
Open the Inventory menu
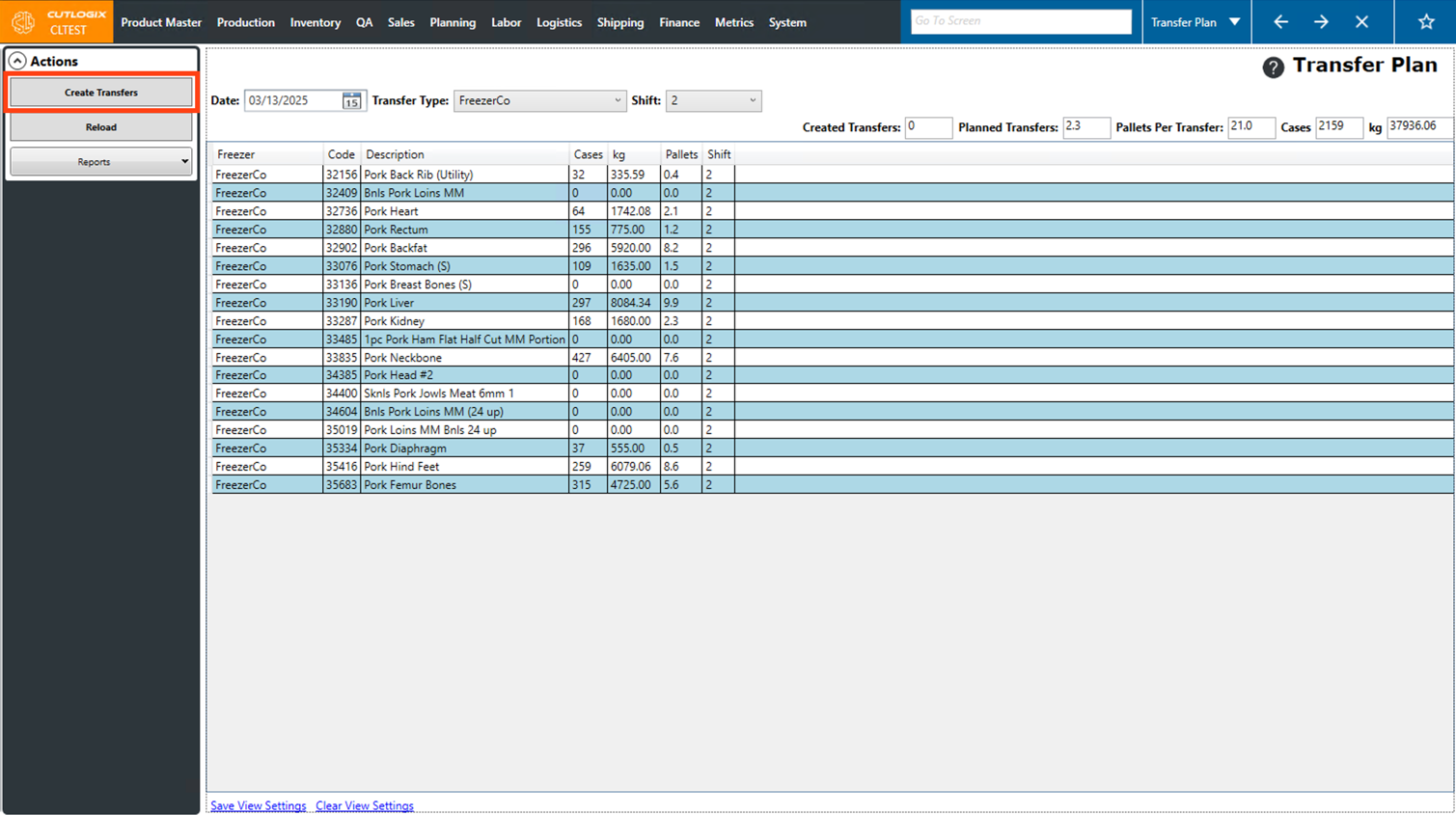pyautogui.click(x=315, y=22)
